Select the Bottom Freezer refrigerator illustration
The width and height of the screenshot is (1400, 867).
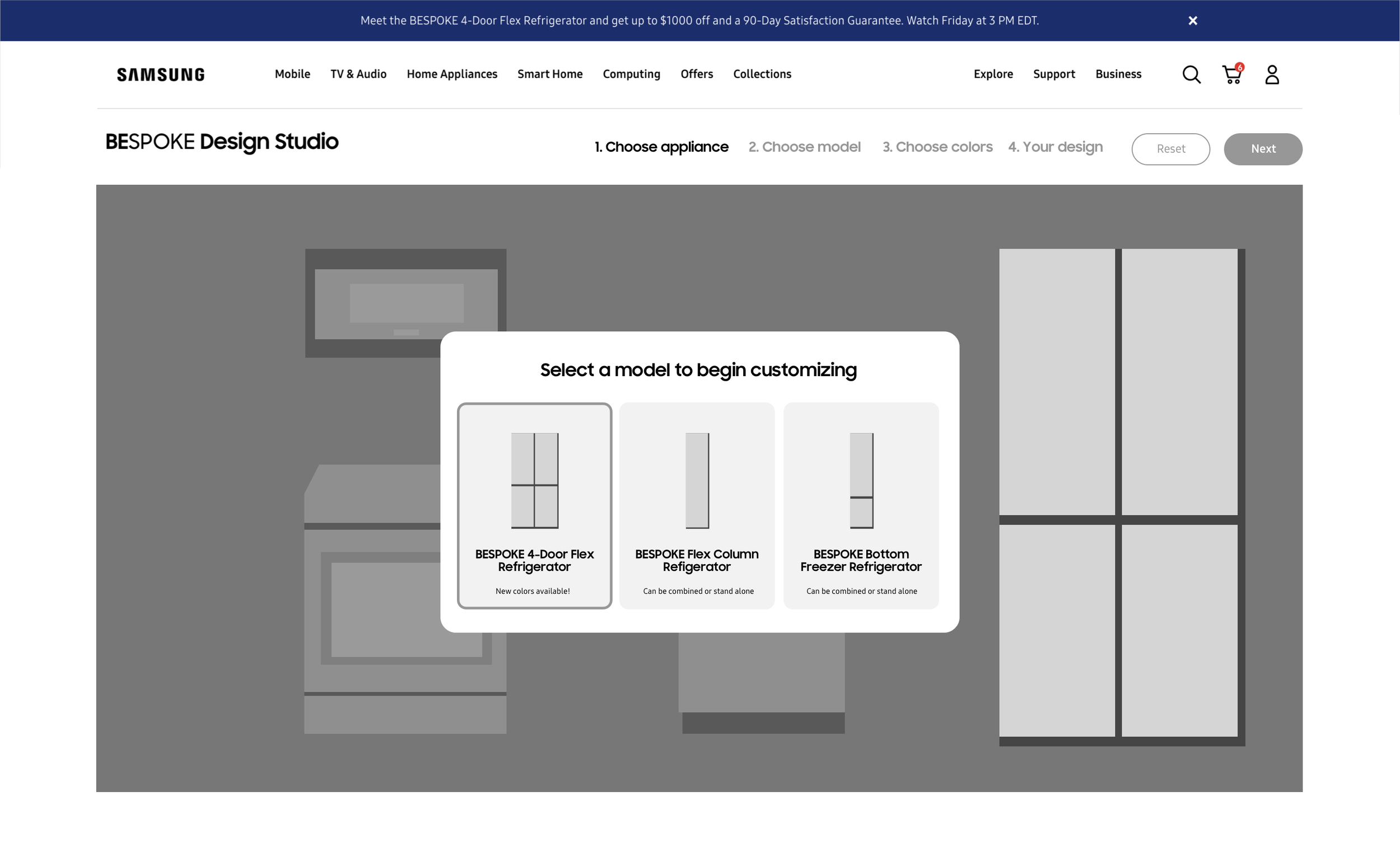point(861,481)
